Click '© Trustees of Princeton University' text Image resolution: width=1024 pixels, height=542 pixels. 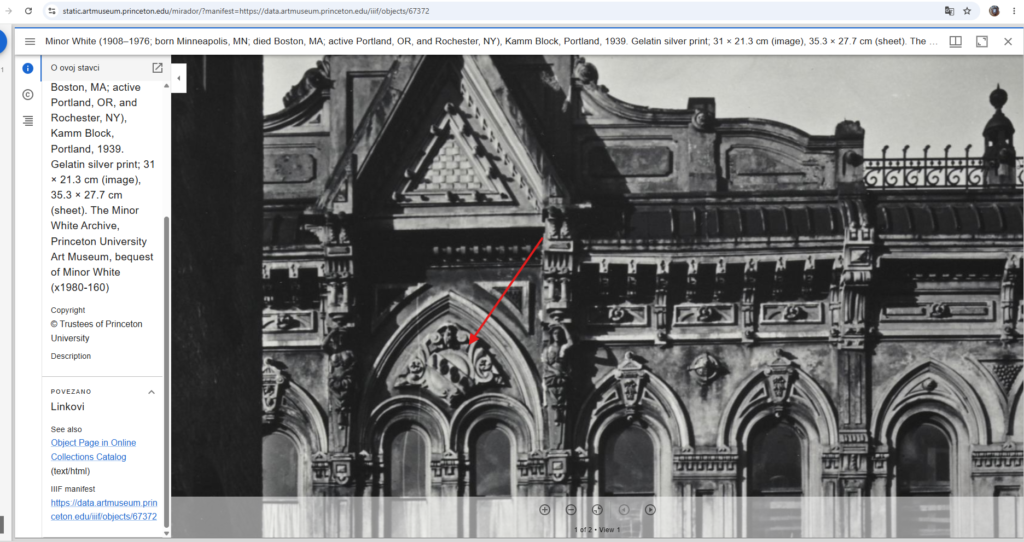point(97,331)
